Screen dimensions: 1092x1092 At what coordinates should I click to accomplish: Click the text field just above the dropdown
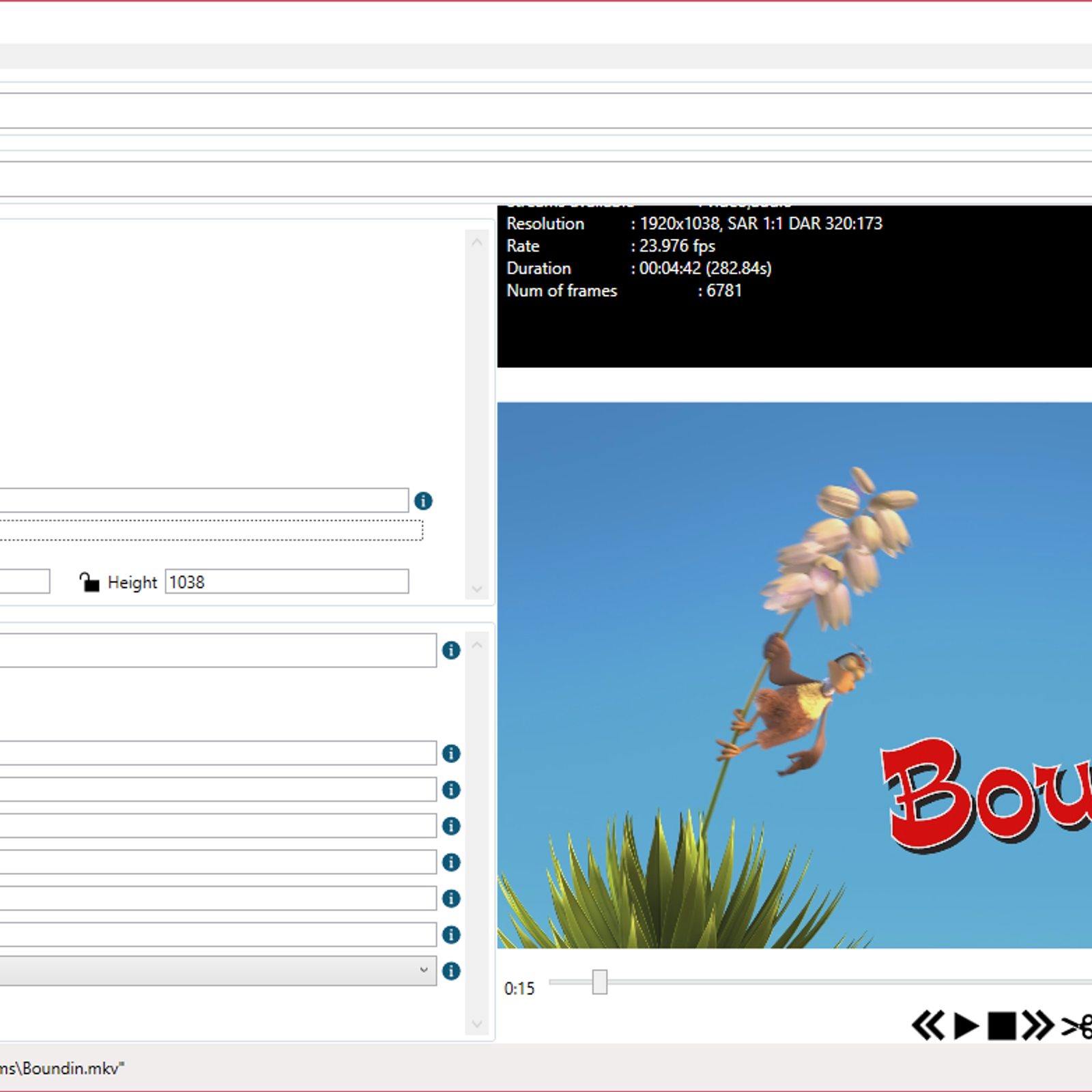pos(218,934)
